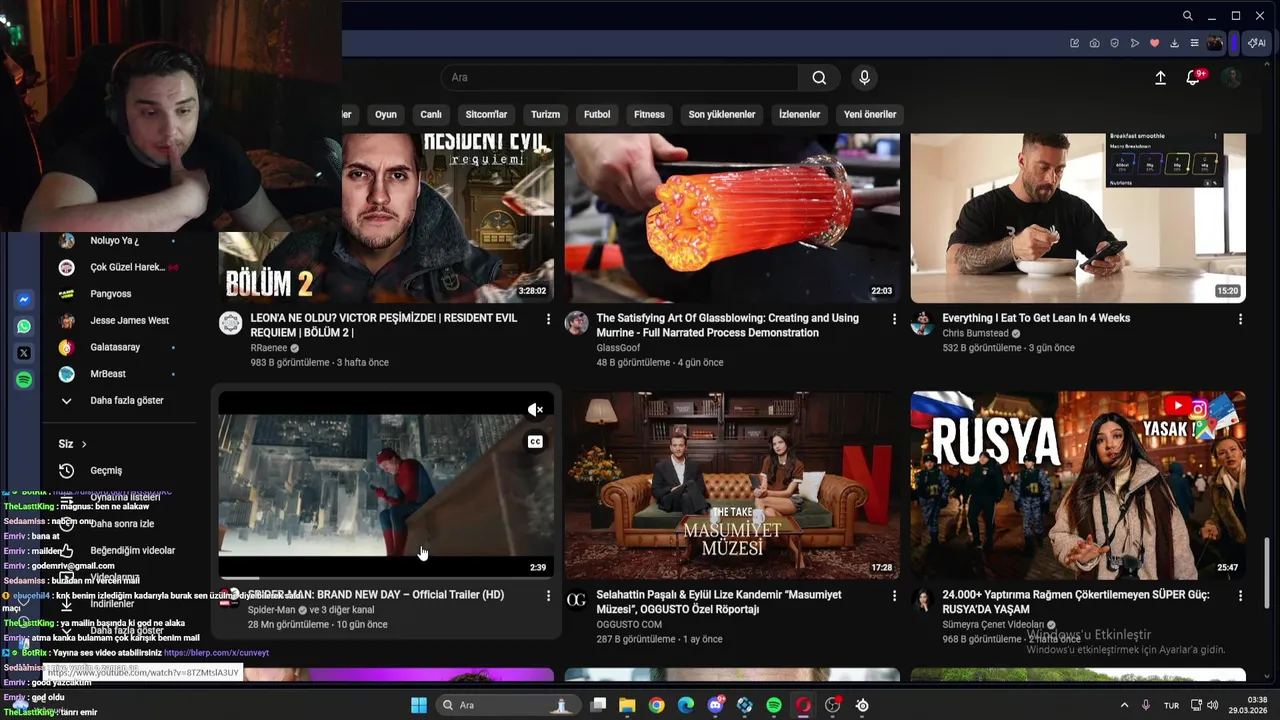Screen dimensions: 1280x720
Task: Focus the YouTube 'Ara' search field
Action: coord(620,78)
